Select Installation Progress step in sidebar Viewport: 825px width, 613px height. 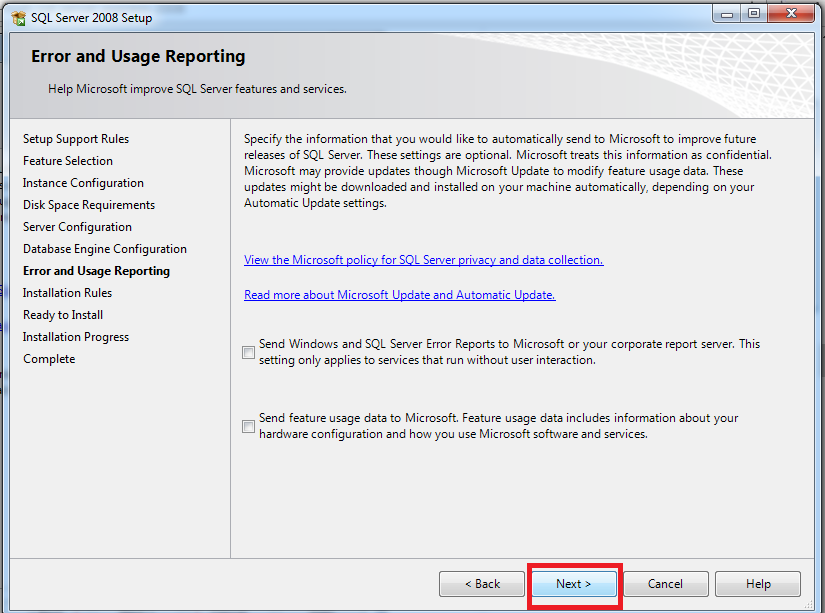point(76,337)
